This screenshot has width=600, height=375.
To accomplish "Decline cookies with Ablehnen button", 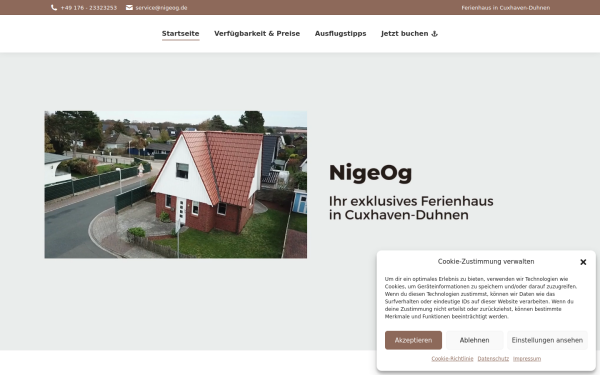I will [474, 340].
